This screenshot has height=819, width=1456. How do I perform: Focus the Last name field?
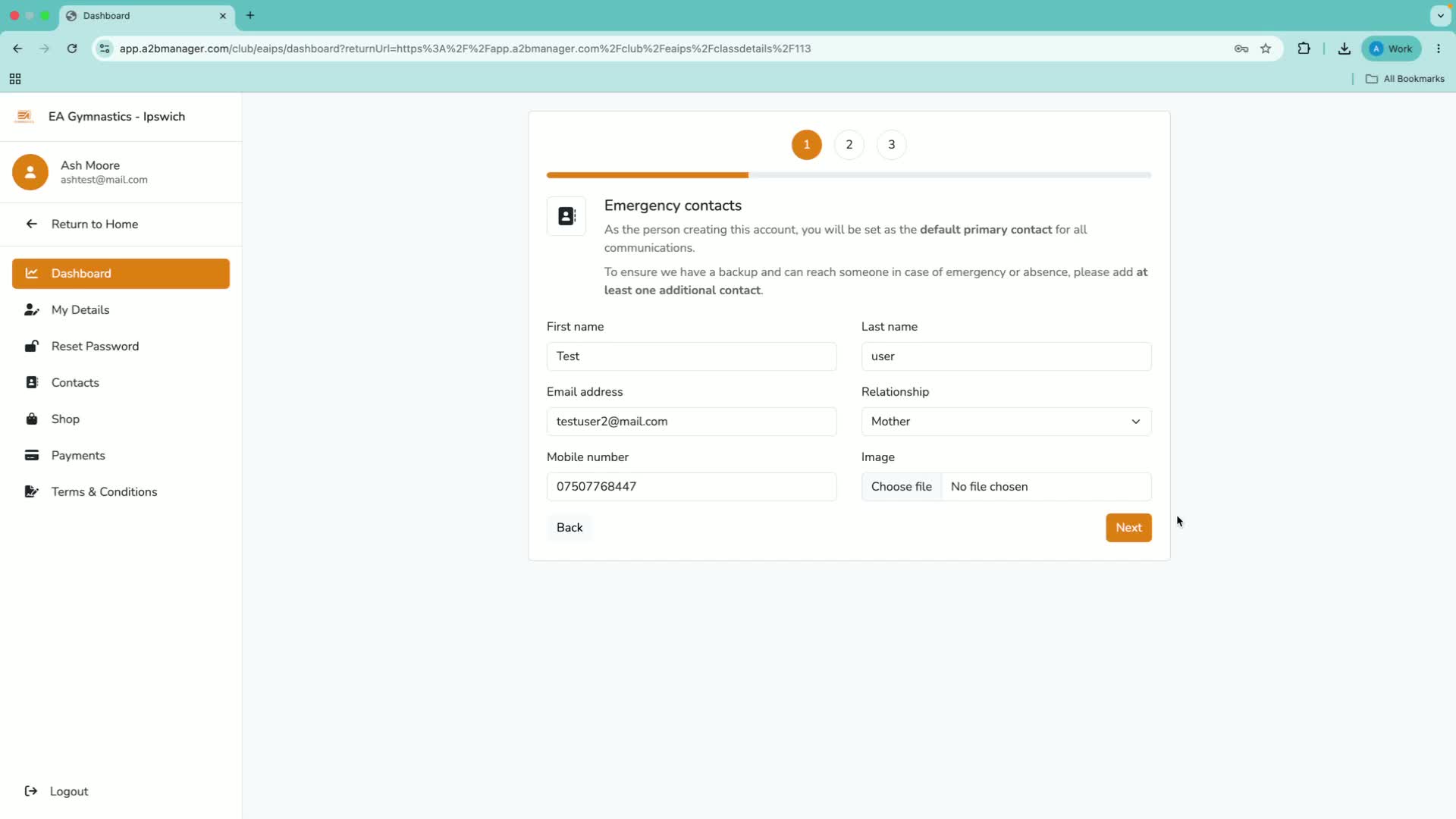coord(1006,356)
